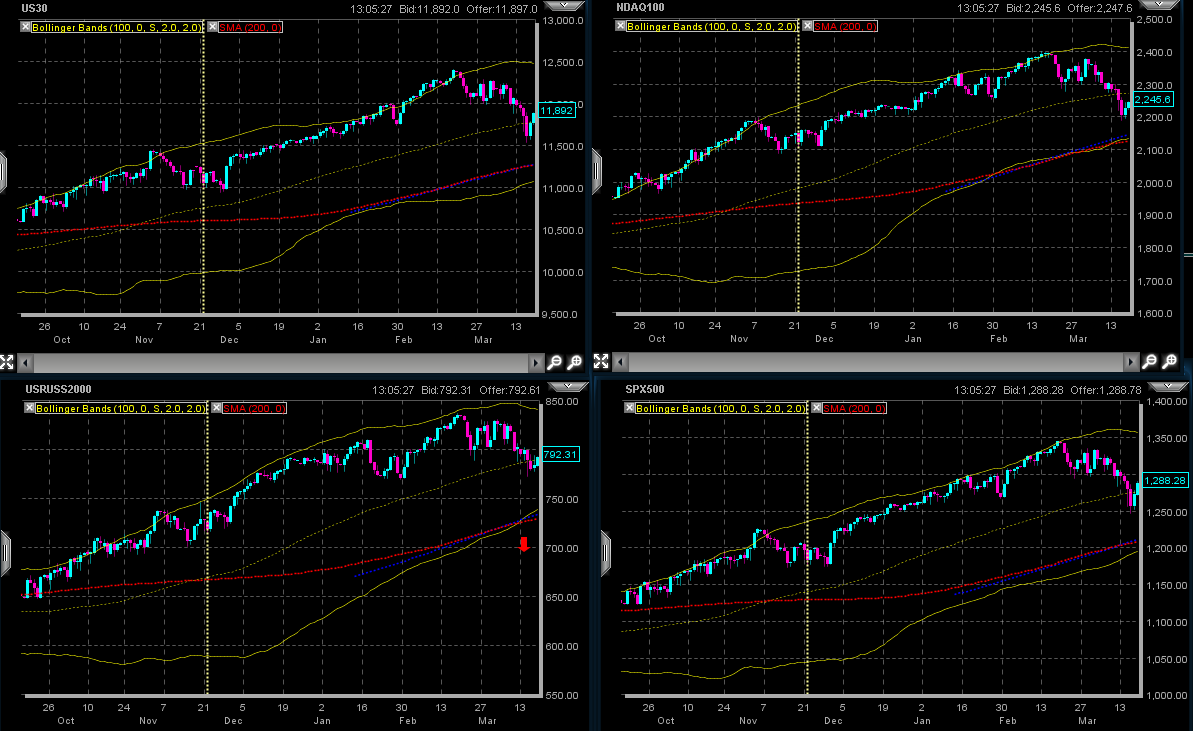Click the 2,245.6 current price tag on NDAQ100
This screenshot has height=731, width=1193.
pos(1153,100)
